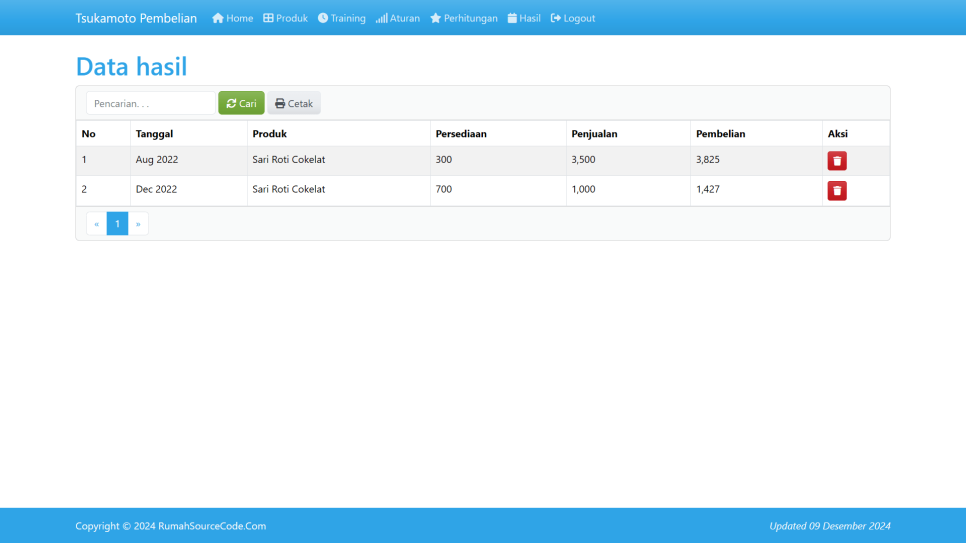Click the penjualan value 1,000
This screenshot has height=543, width=966.
coord(583,189)
